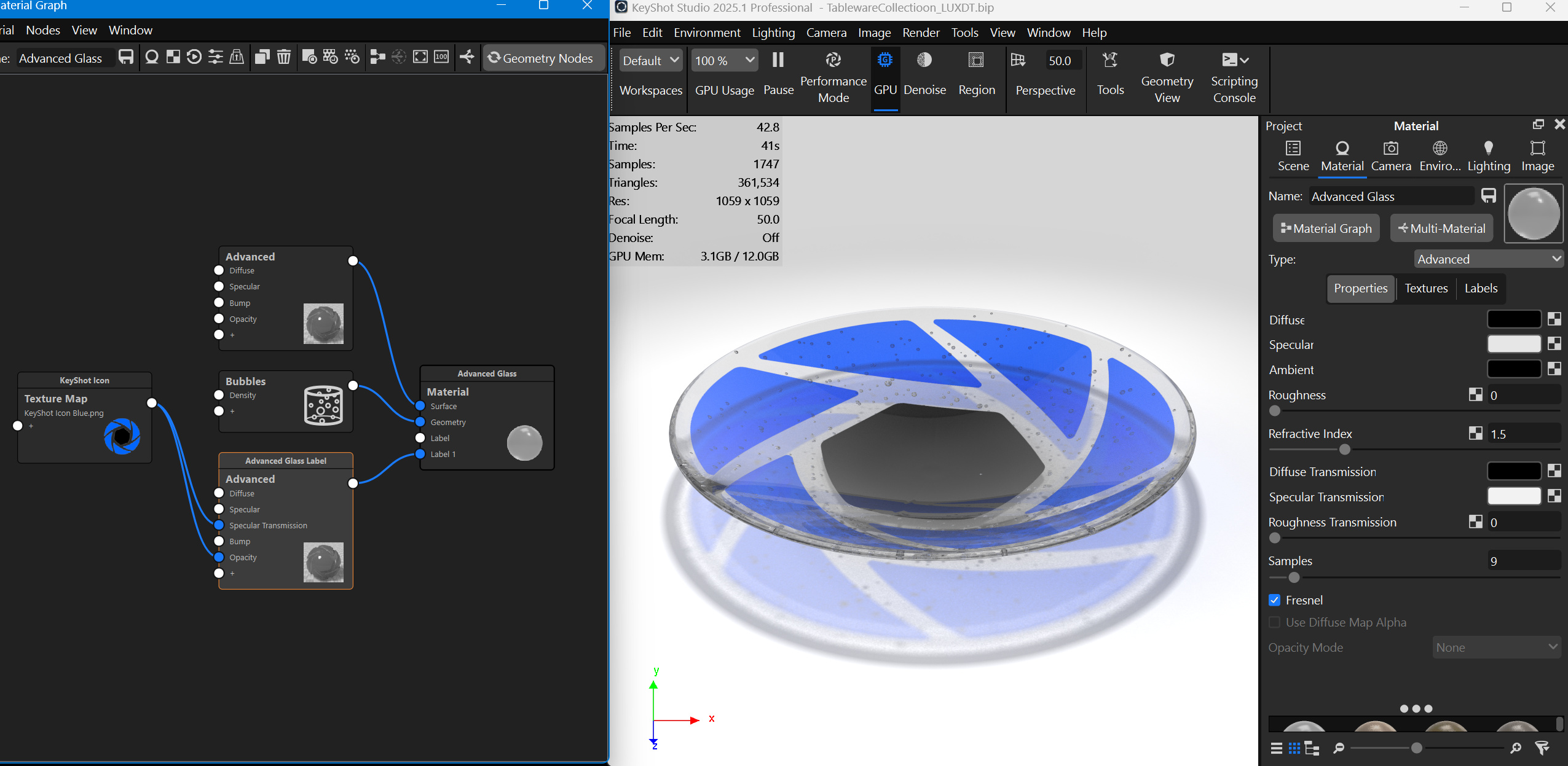Screen dimensions: 1568x766
Task: Undock the Project panel
Action: [1538, 125]
